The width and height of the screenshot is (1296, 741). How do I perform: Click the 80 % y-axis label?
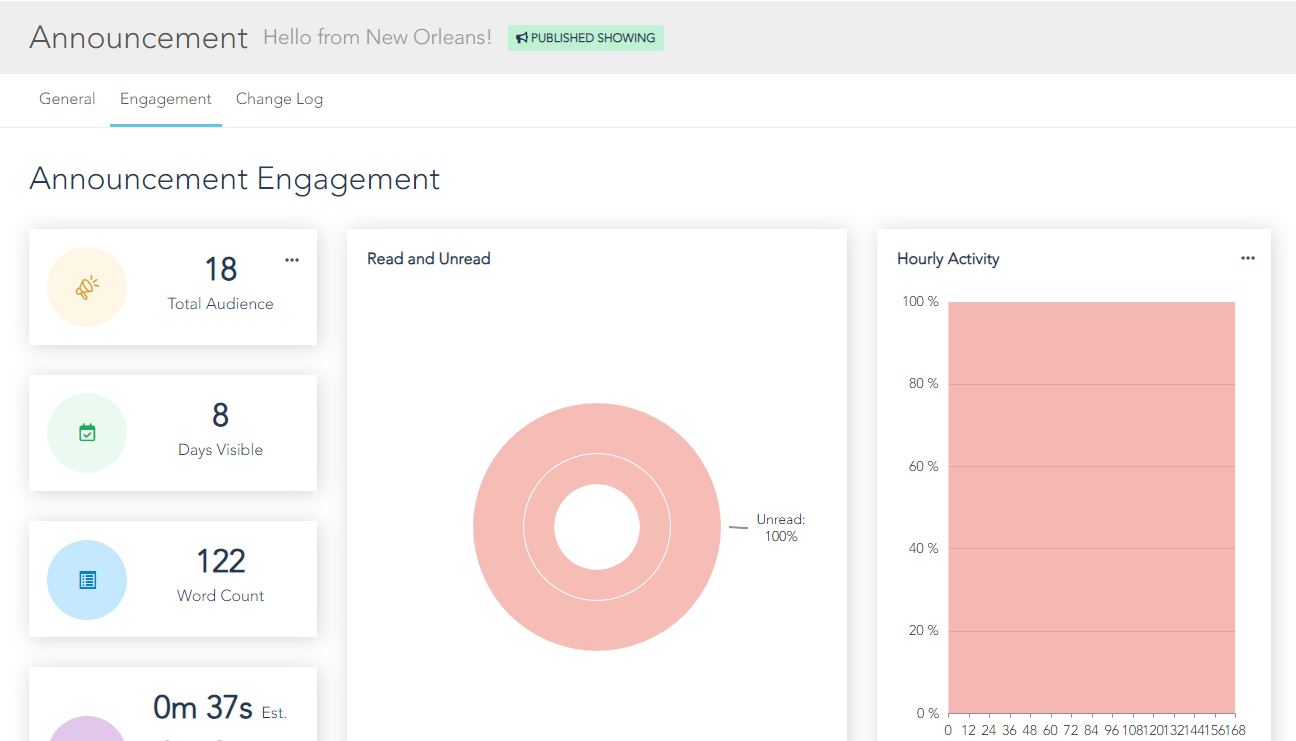pyautogui.click(x=923, y=384)
